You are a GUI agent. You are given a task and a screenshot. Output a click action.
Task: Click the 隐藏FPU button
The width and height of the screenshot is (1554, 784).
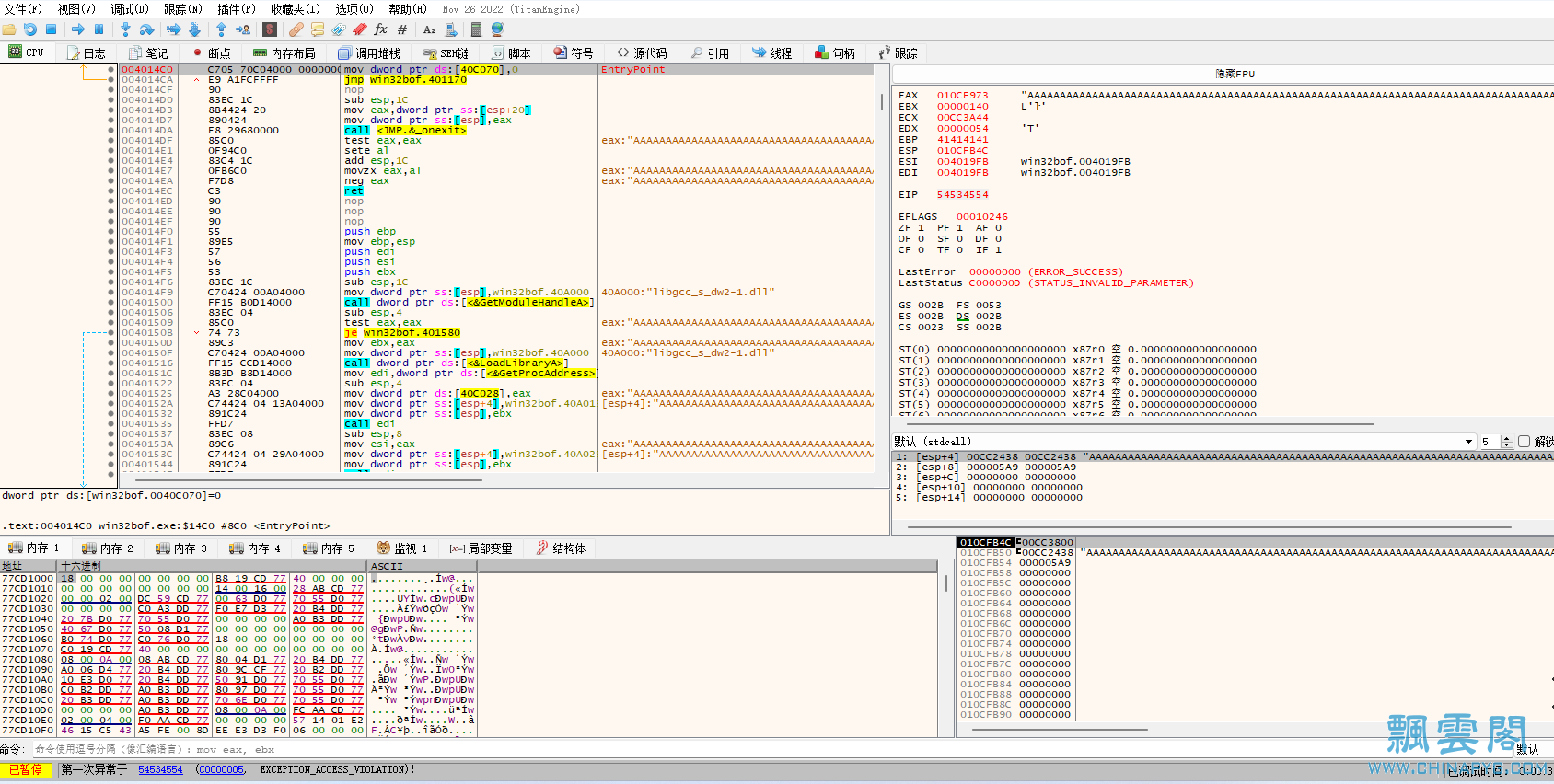tap(1235, 74)
